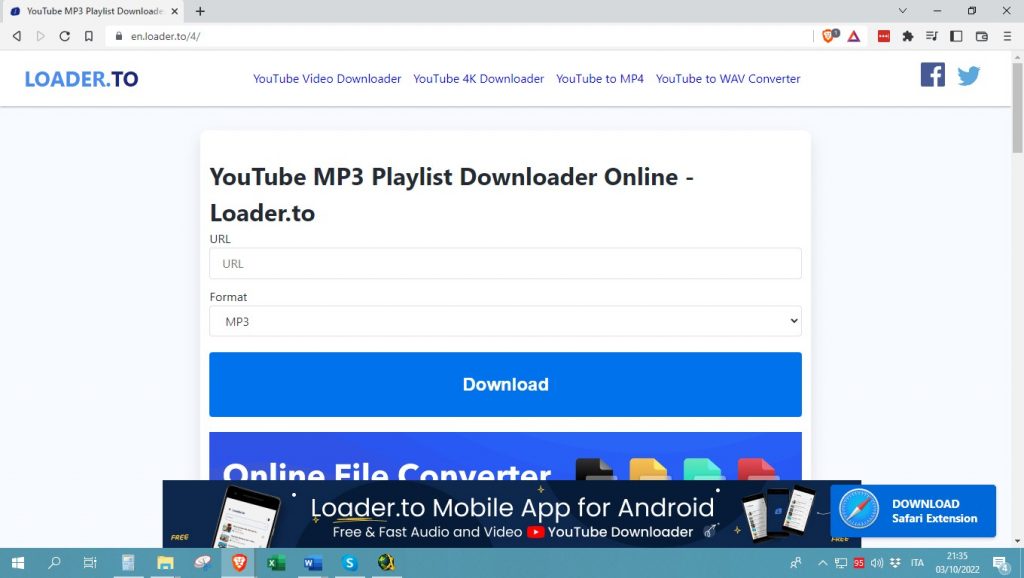
Task: Bookmark this page using the bookmark icon
Action: coord(89,36)
